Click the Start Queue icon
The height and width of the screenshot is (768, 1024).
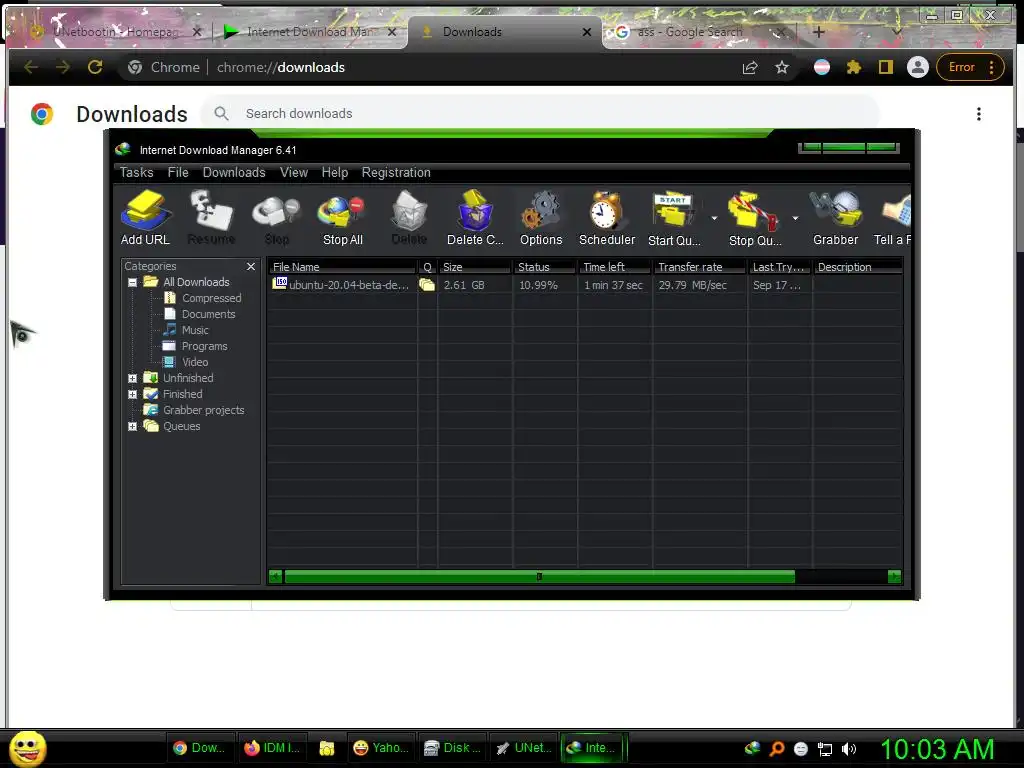(x=674, y=217)
